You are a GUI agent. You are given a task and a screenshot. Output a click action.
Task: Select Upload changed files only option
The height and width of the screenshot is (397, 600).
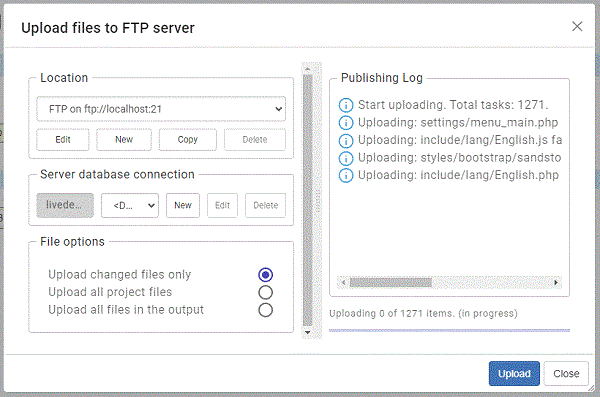(x=265, y=274)
